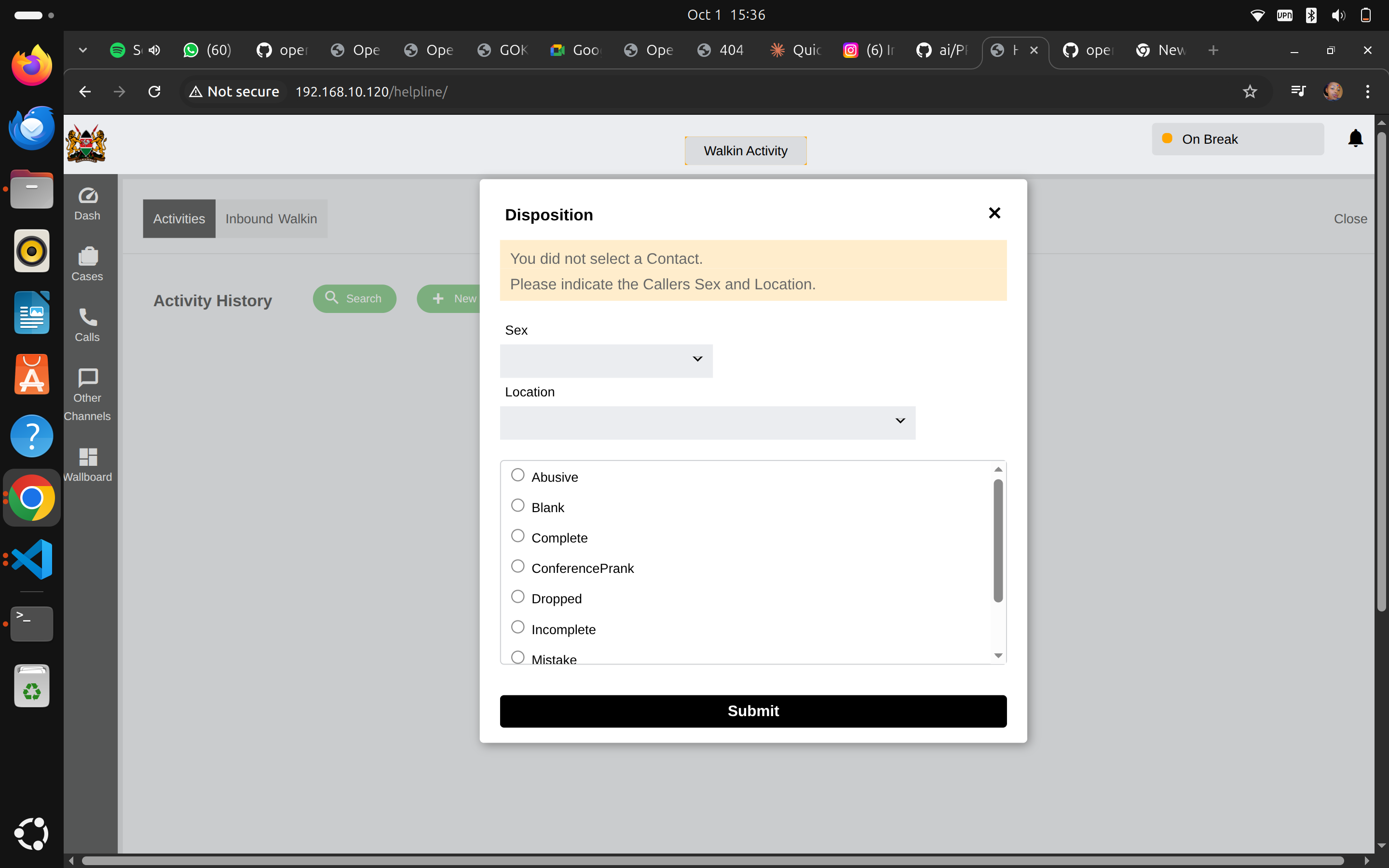Select the Activities tab
Viewport: 1389px width, 868px height.
pyautogui.click(x=179, y=219)
